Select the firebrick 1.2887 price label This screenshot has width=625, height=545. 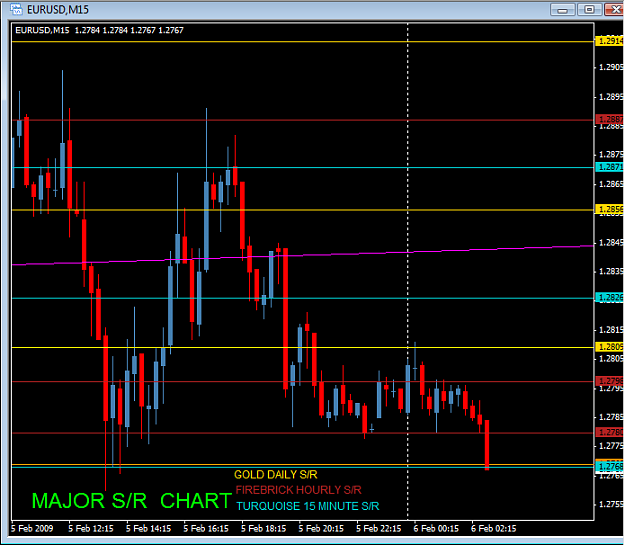(x=609, y=119)
